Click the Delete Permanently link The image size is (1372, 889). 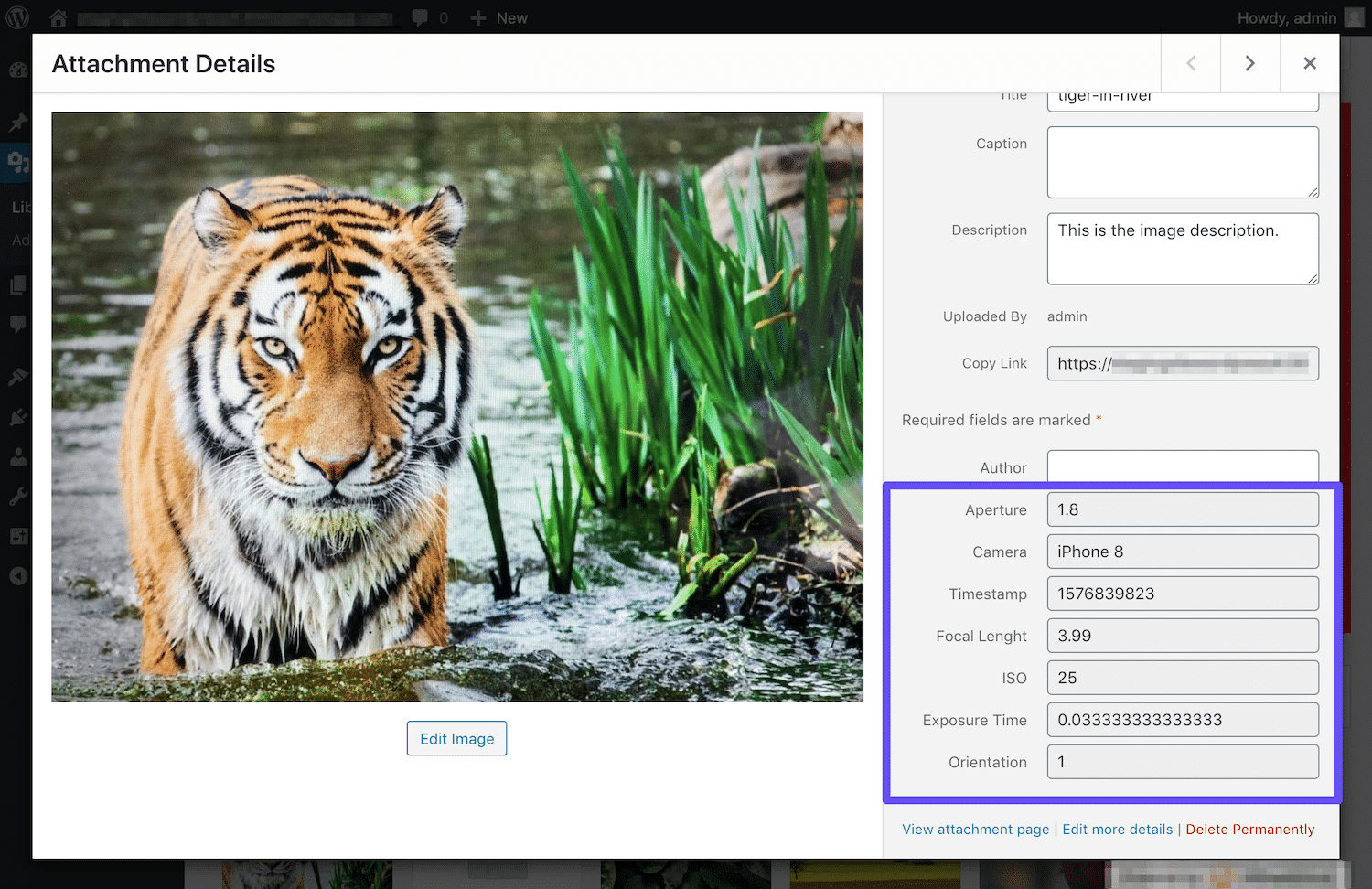tap(1249, 829)
